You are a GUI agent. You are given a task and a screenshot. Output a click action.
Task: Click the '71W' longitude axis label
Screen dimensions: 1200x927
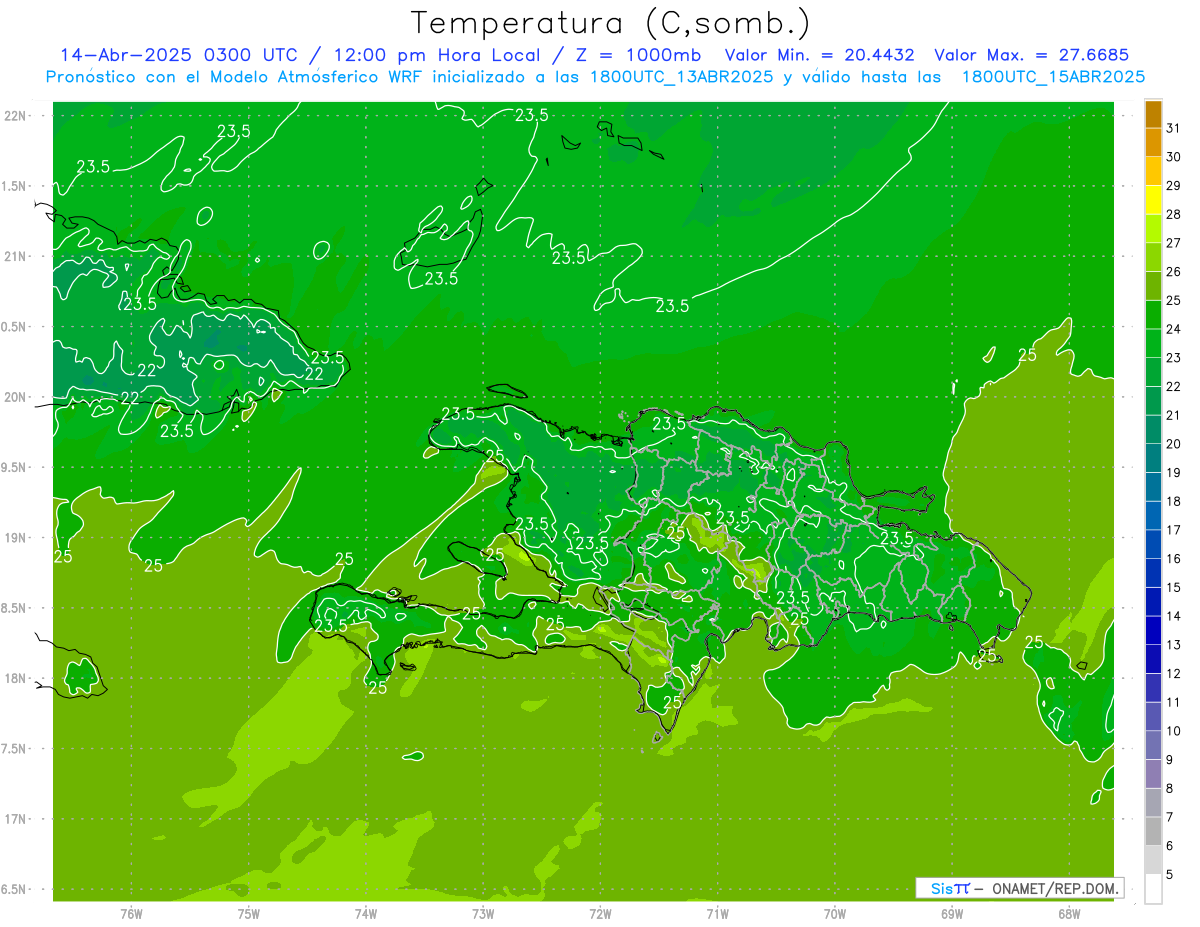(x=717, y=913)
